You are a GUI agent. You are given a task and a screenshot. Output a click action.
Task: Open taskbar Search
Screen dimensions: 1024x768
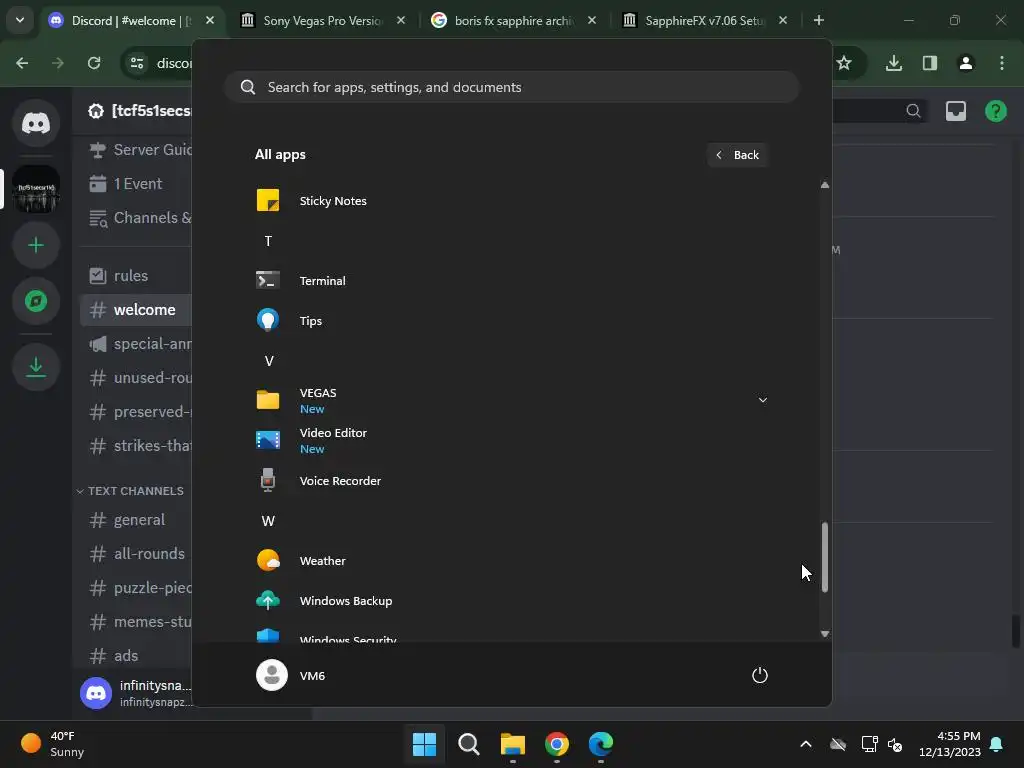pos(468,744)
